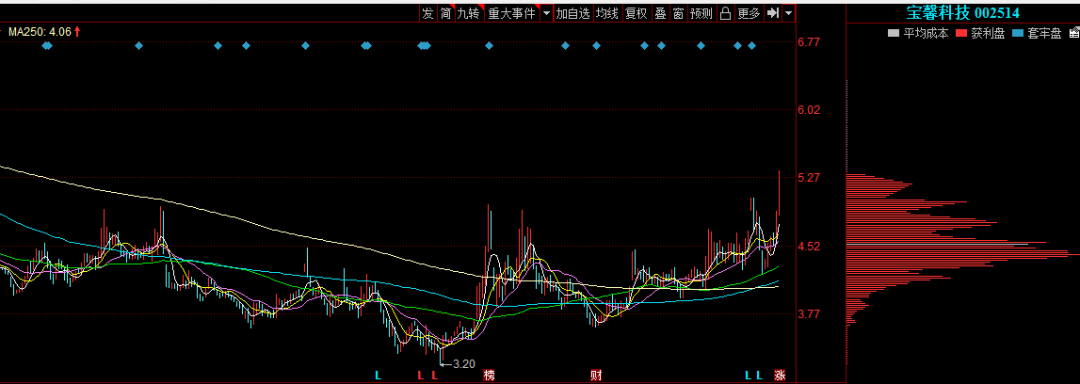Open the rightmost toolbar dropdown arrow
The width and height of the screenshot is (1080, 384).
[789, 13]
